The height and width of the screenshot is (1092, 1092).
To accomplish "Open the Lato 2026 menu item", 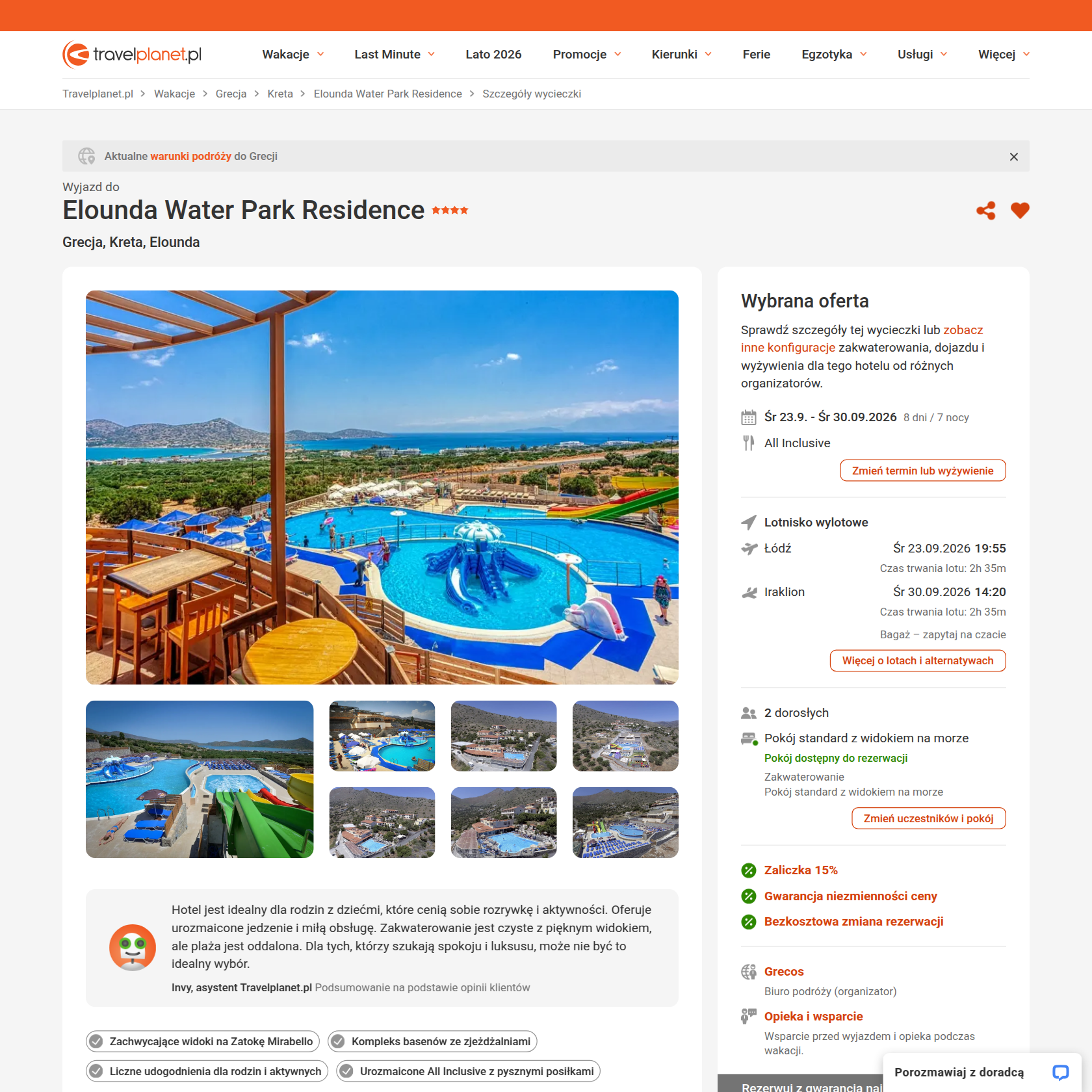I will coord(493,55).
